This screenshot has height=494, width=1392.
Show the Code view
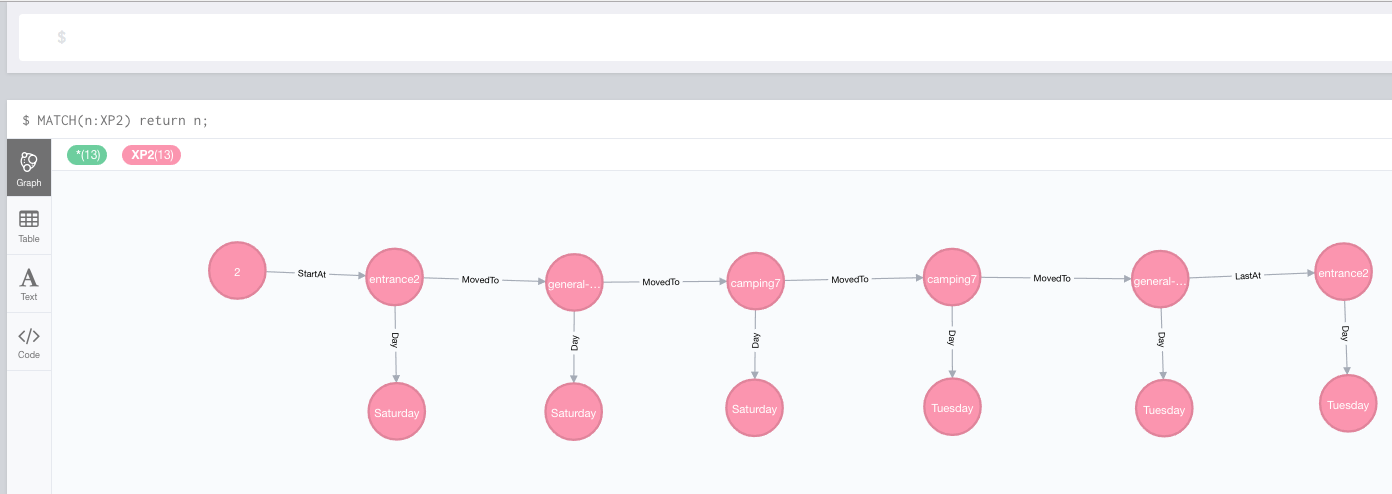pos(29,341)
